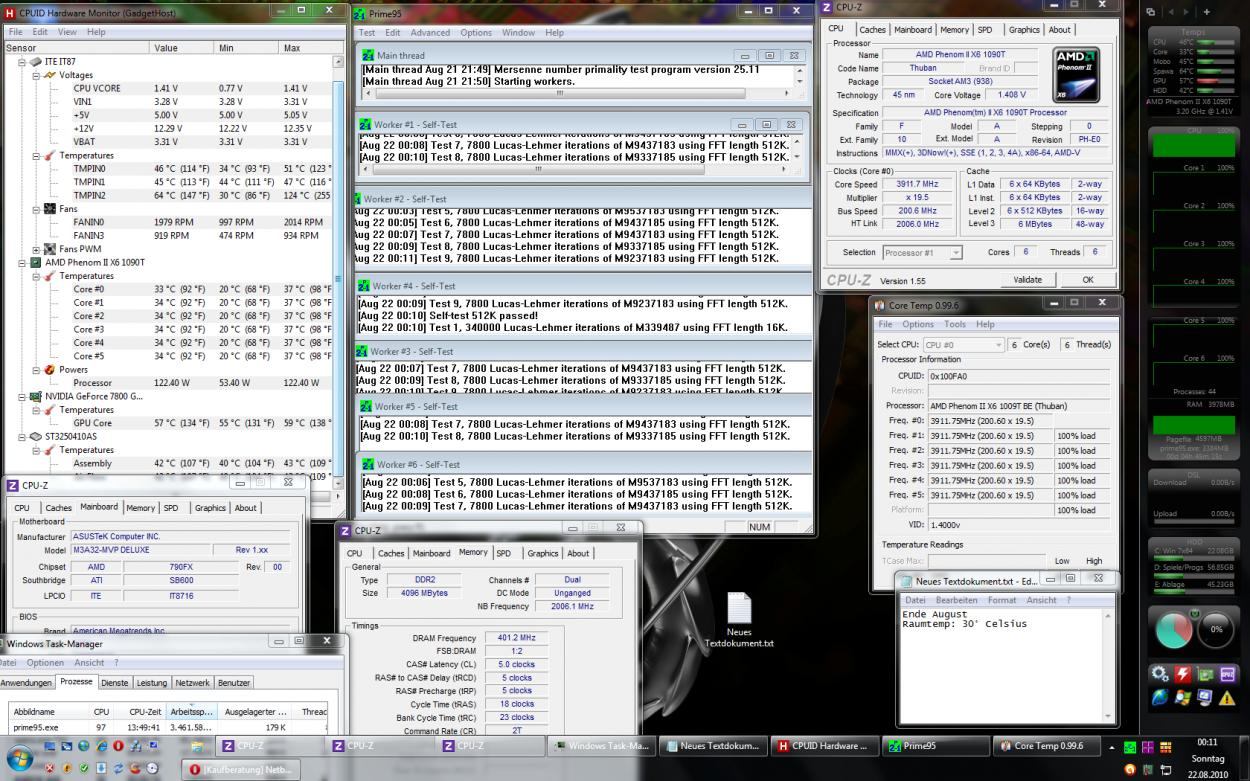Screen dimensions: 1250x781
Task: Switch to Prime95 via taskbar button
Action: coord(934,746)
